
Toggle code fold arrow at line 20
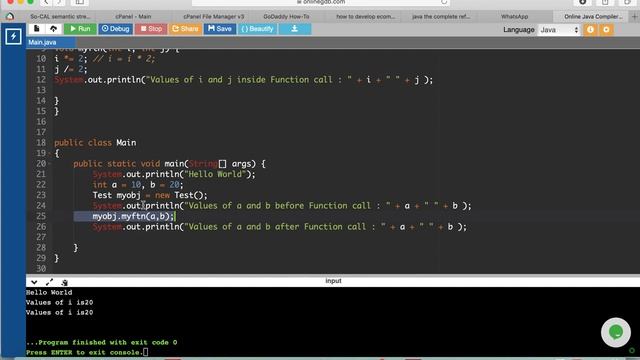point(49,164)
